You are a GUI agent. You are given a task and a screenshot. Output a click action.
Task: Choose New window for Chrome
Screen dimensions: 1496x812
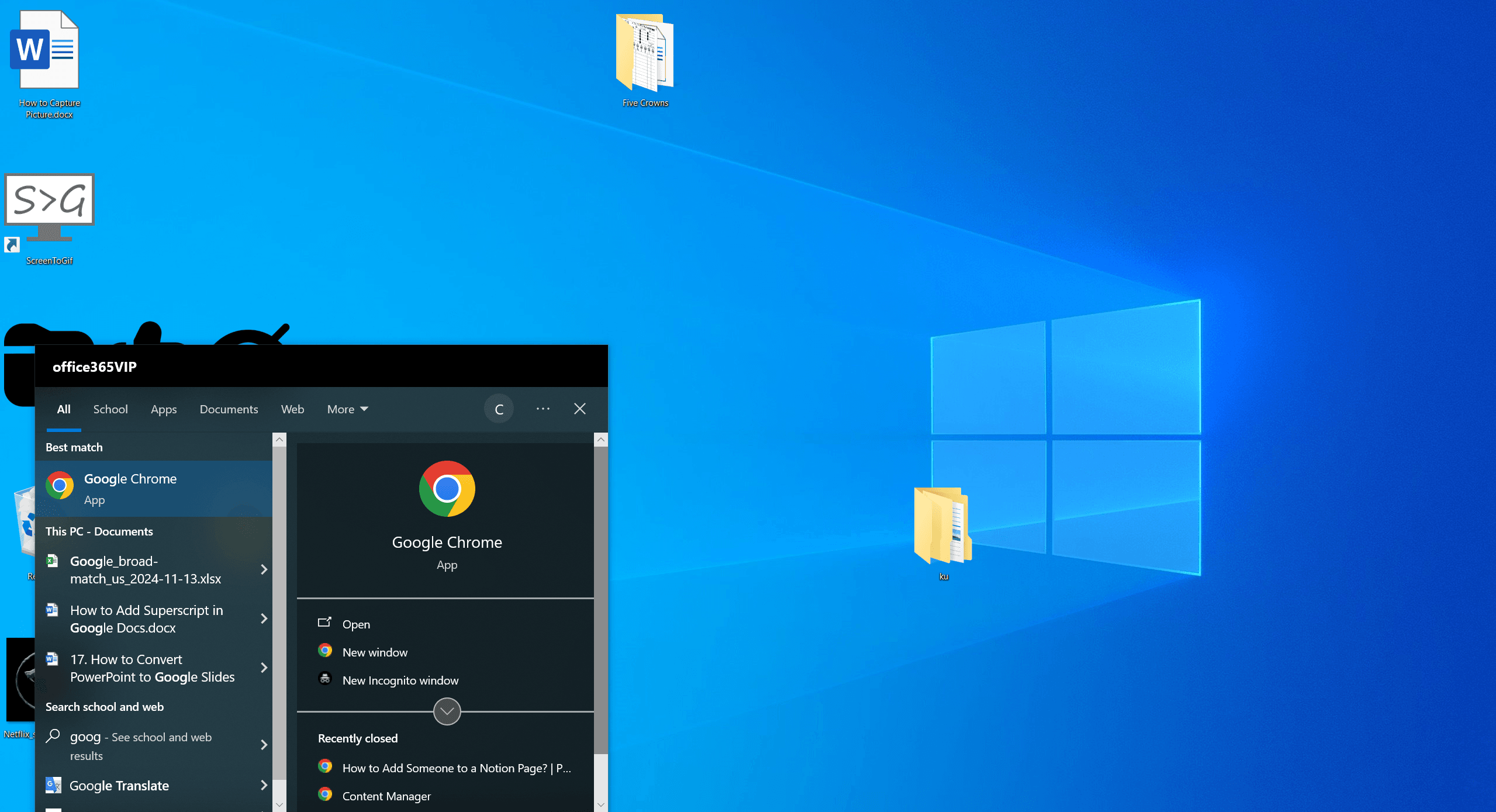coord(375,652)
